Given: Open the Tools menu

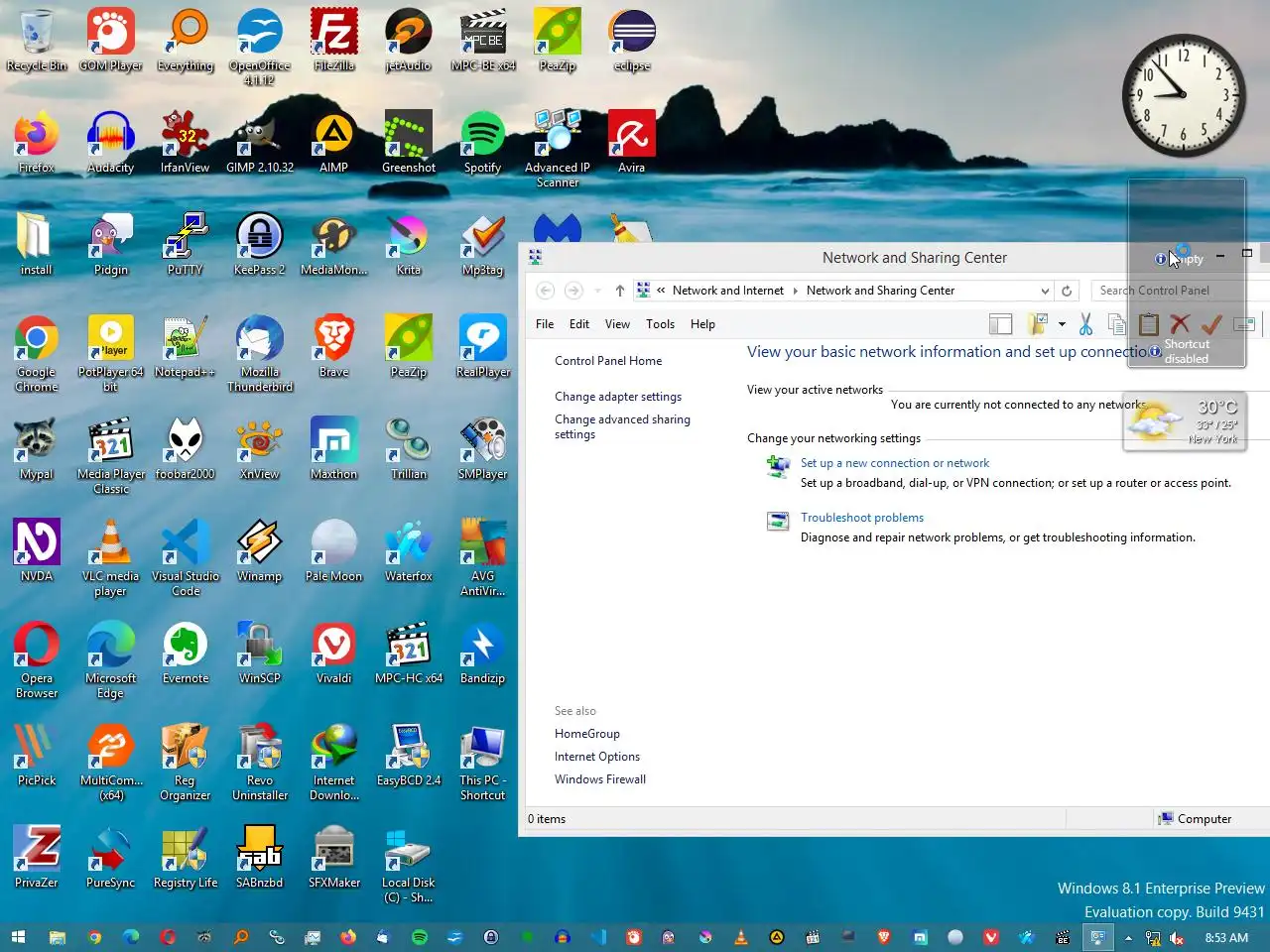Looking at the screenshot, I should 660,324.
